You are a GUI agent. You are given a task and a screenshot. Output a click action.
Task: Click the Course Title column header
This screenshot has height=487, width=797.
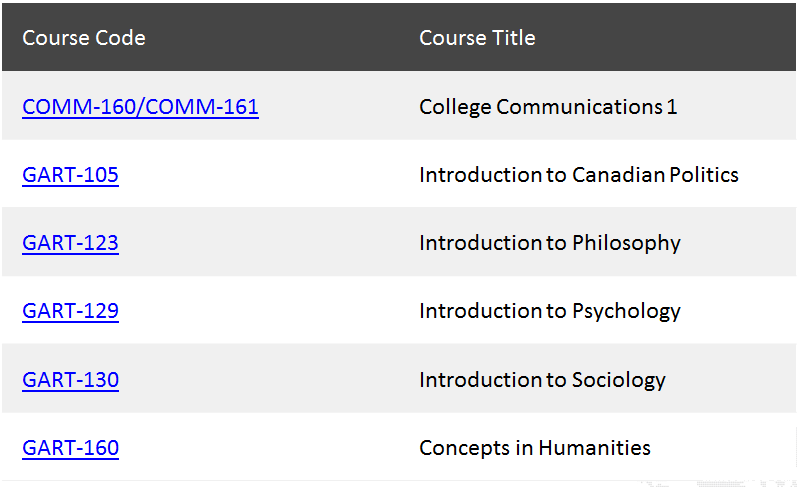477,38
